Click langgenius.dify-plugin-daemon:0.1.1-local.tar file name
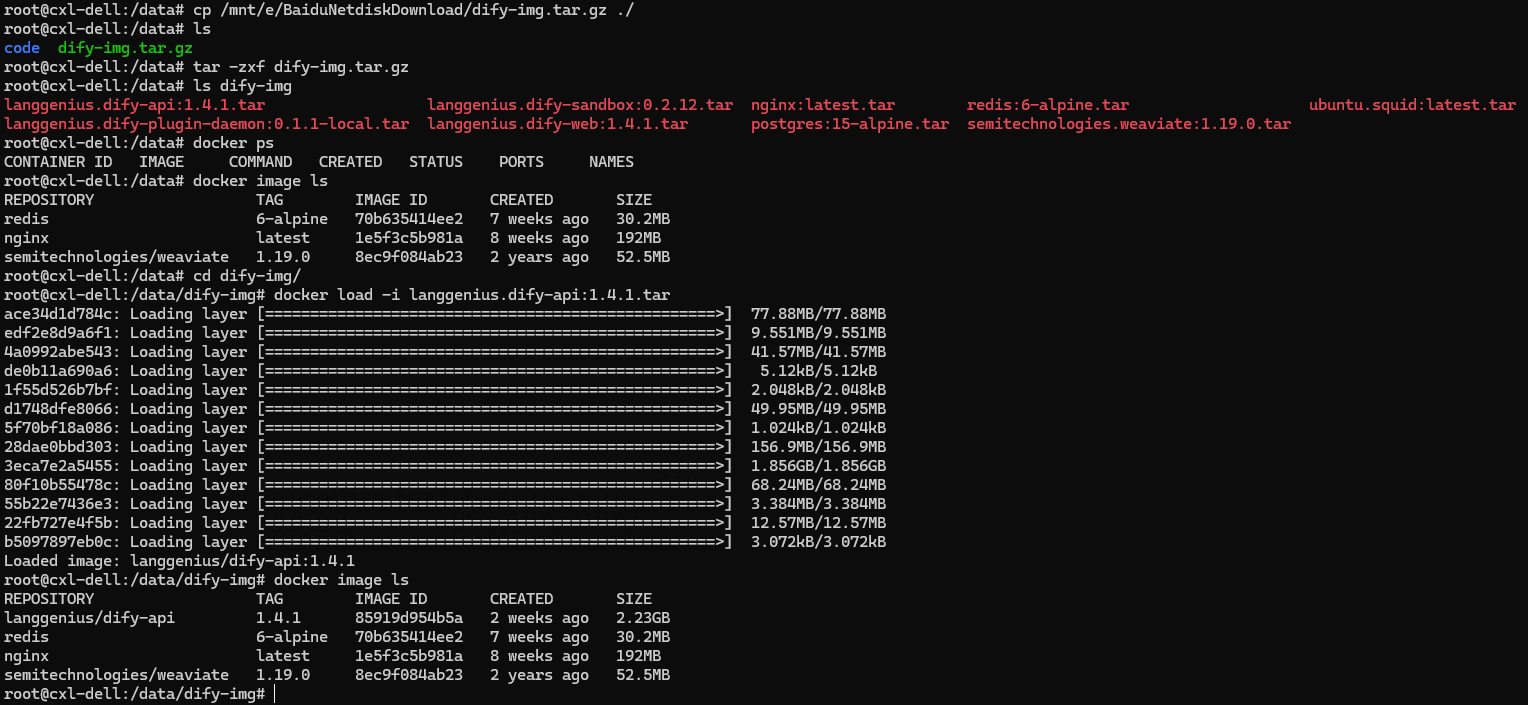This screenshot has width=1528, height=705. click(x=206, y=124)
